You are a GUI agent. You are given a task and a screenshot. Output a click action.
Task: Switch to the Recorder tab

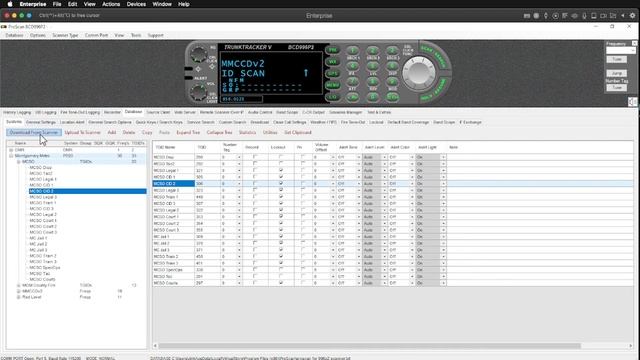tap(112, 112)
